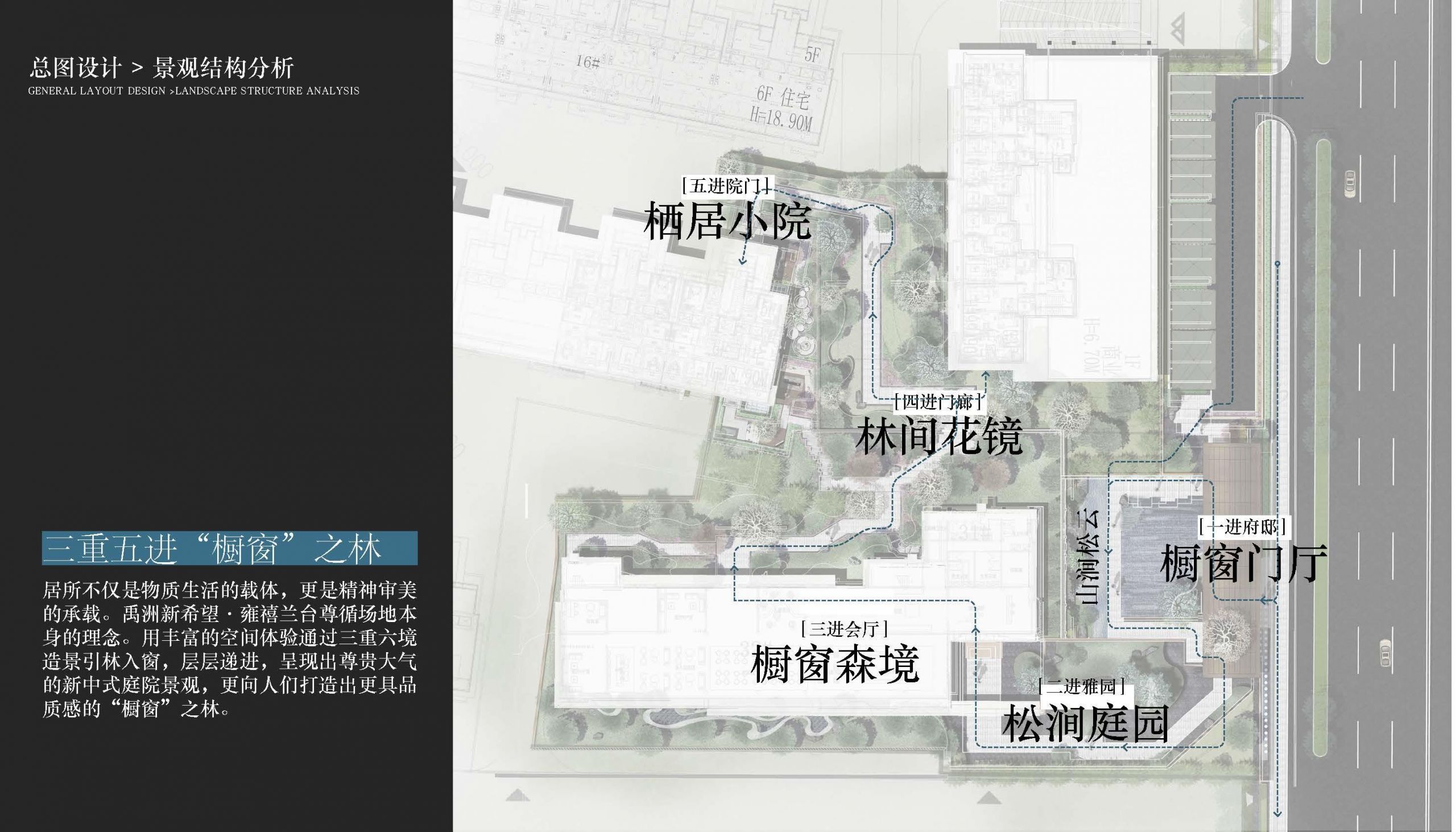1456x832 pixels.
Task: Select the 橱窗森境 heading
Action: pos(835,664)
